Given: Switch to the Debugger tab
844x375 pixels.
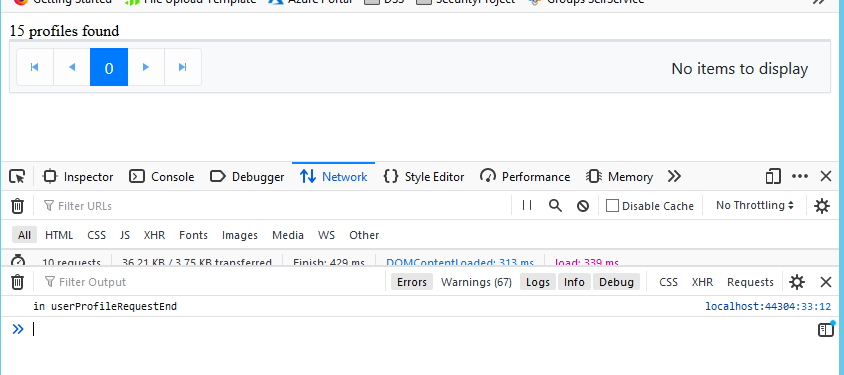Looking at the screenshot, I should click(247, 176).
